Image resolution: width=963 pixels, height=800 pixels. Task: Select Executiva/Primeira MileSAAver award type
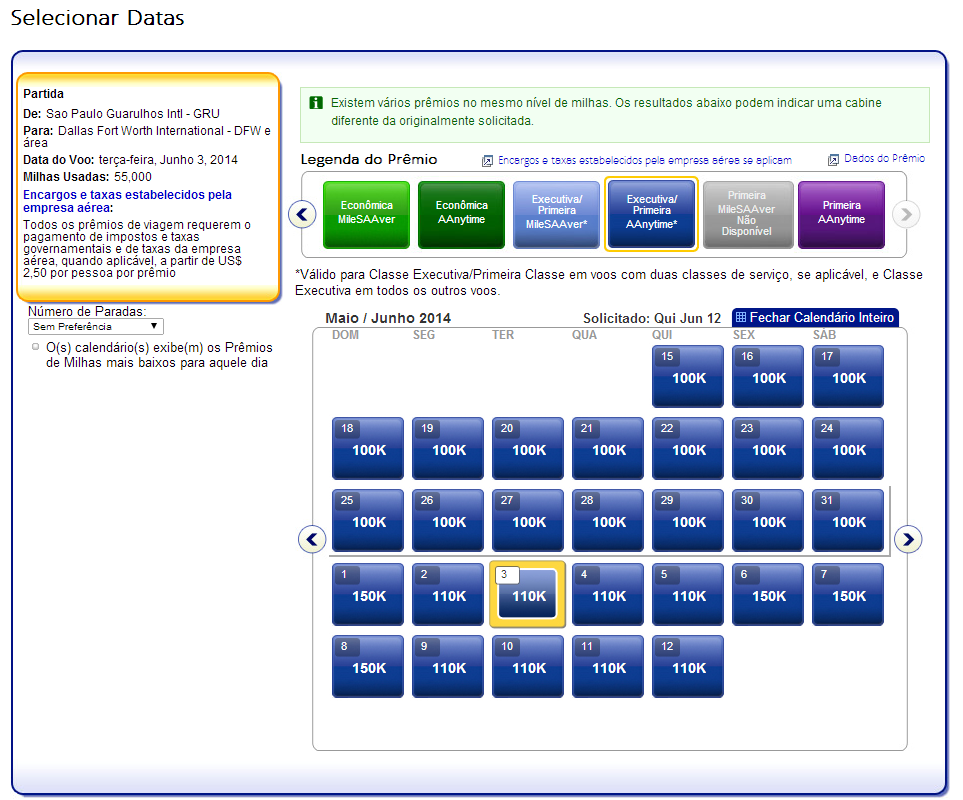[x=556, y=214]
